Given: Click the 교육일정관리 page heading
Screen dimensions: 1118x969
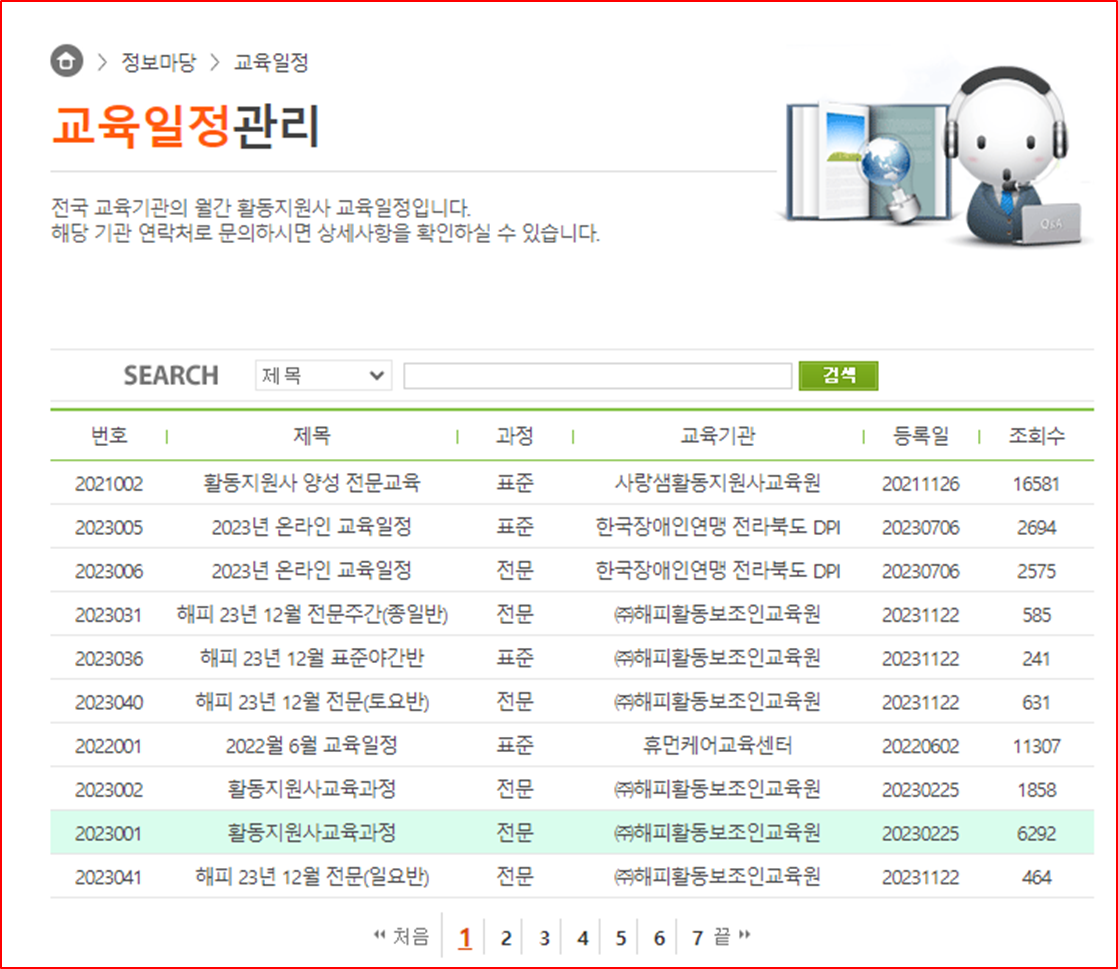Looking at the screenshot, I should [x=185, y=126].
